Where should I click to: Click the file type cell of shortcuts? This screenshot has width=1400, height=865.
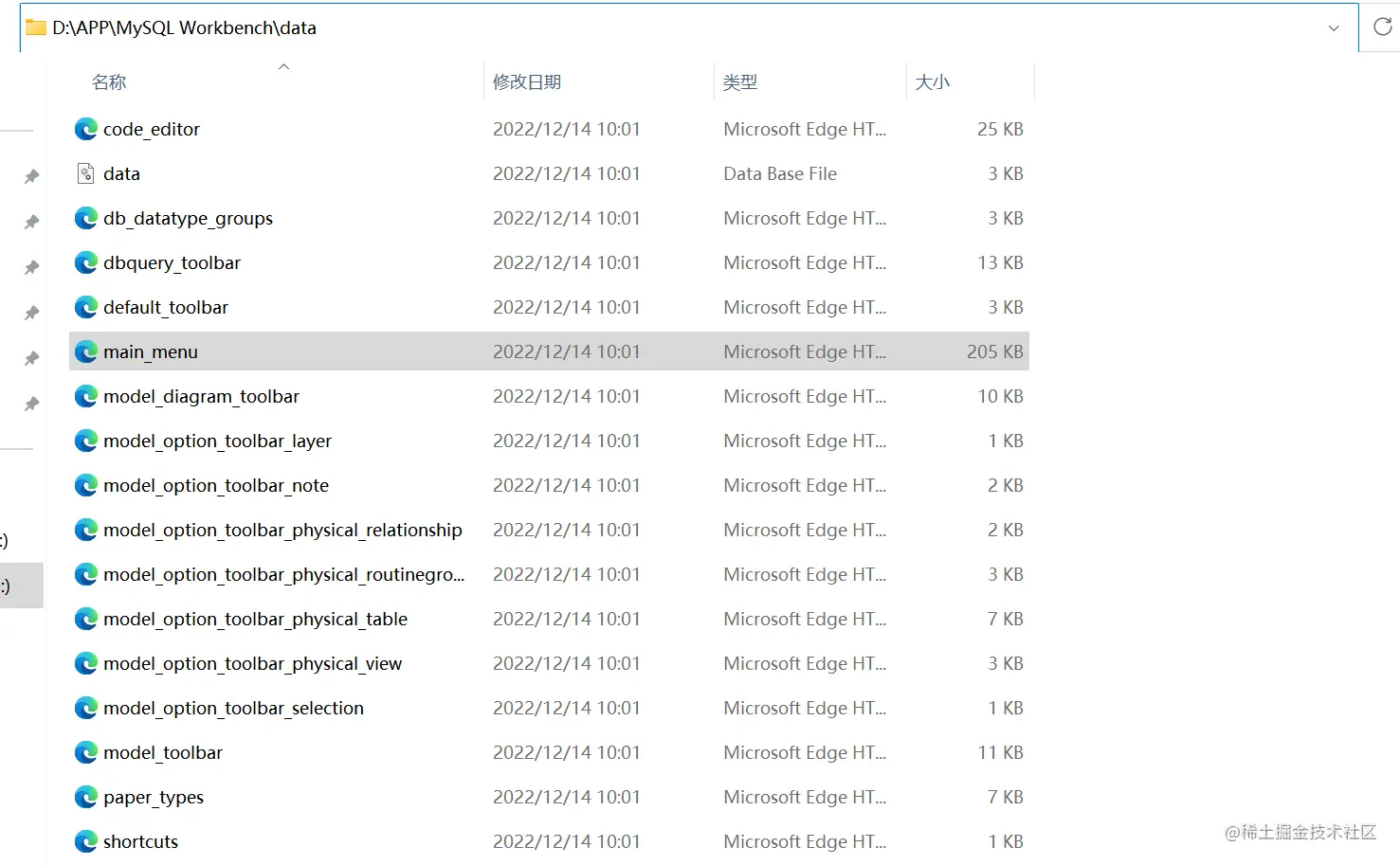805,841
